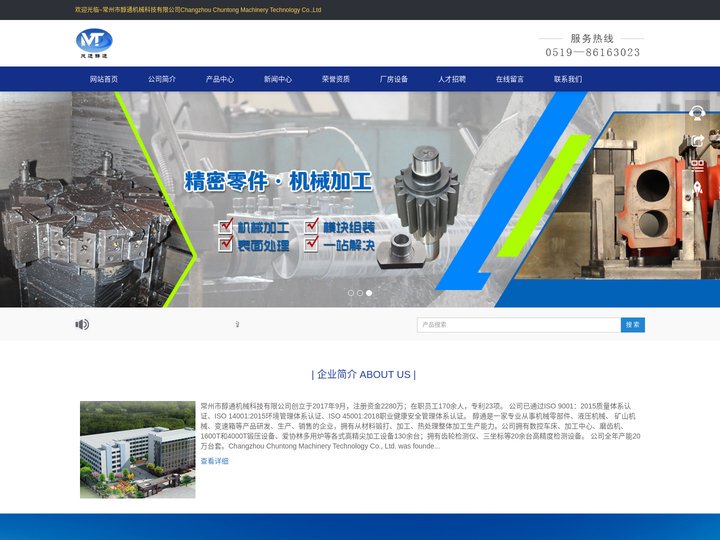Click the share arrow icon in sidebar
This screenshot has width=720, height=540.
pyautogui.click(x=697, y=140)
